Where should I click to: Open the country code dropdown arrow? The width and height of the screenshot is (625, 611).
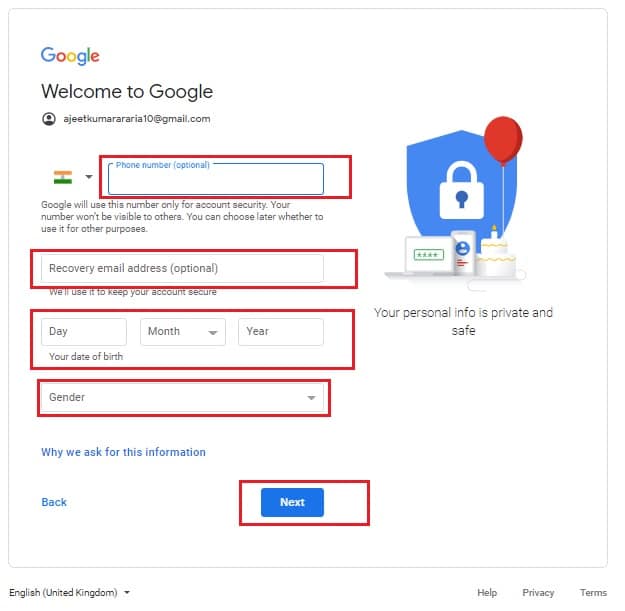[89, 177]
